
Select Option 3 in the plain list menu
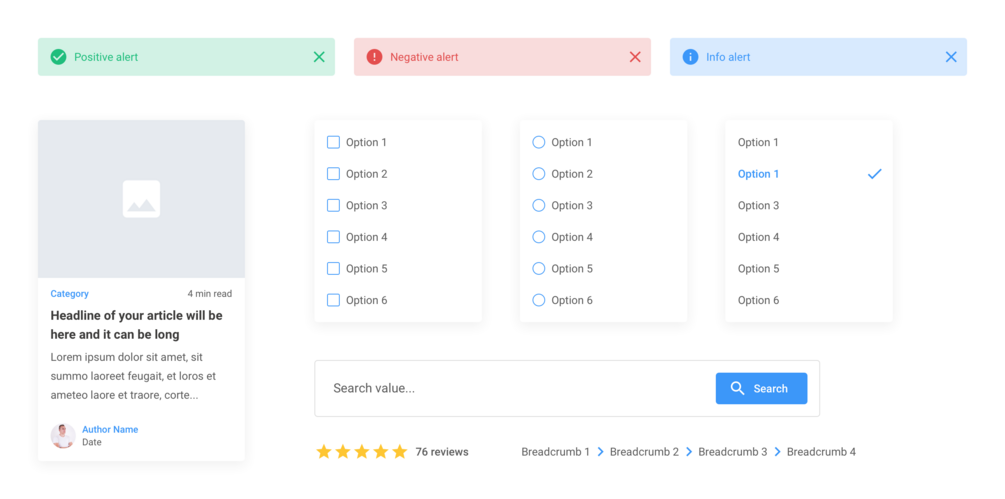758,205
